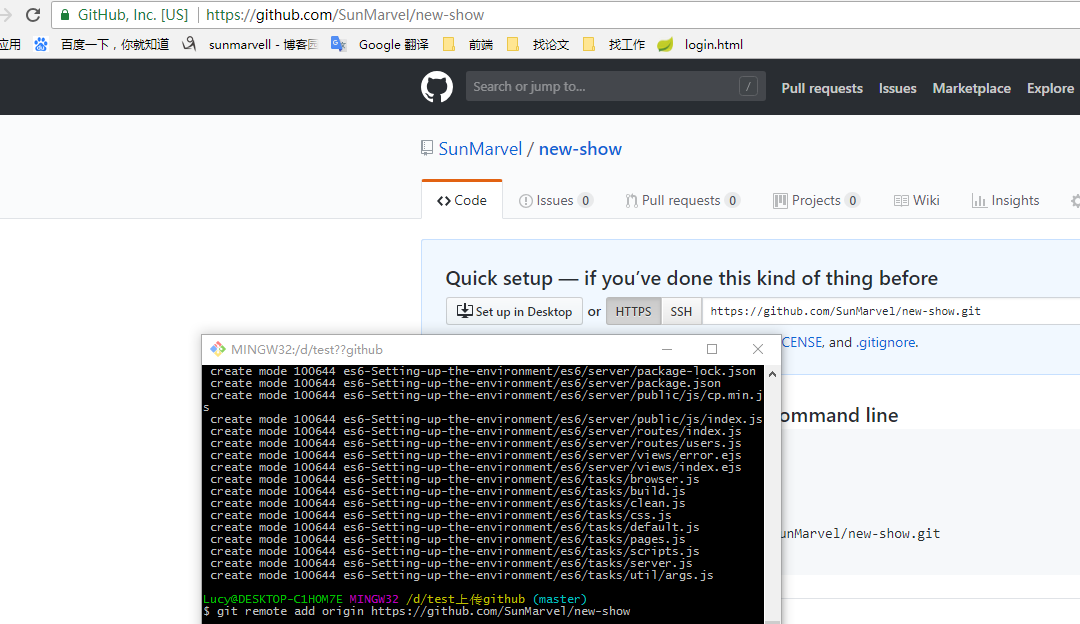The height and width of the screenshot is (624, 1080).
Task: Click the git remote add origin command line
Action: (x=417, y=612)
